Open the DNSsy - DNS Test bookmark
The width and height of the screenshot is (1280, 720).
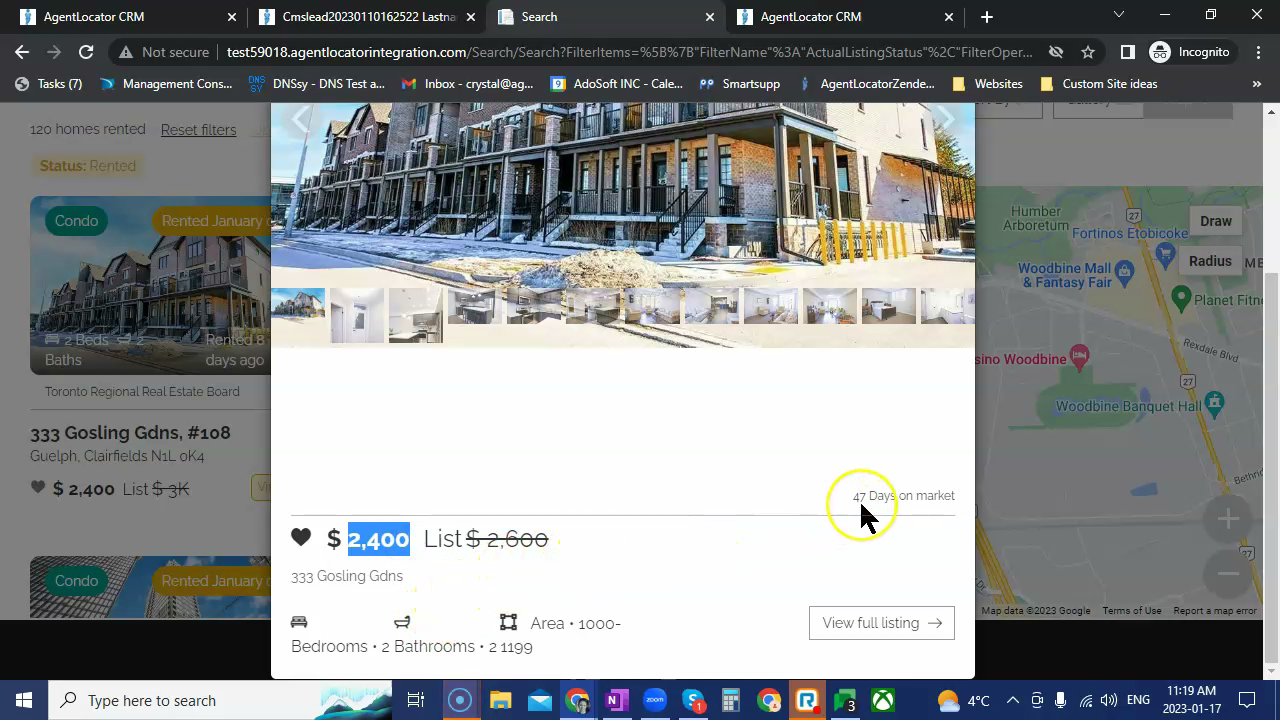(316, 84)
